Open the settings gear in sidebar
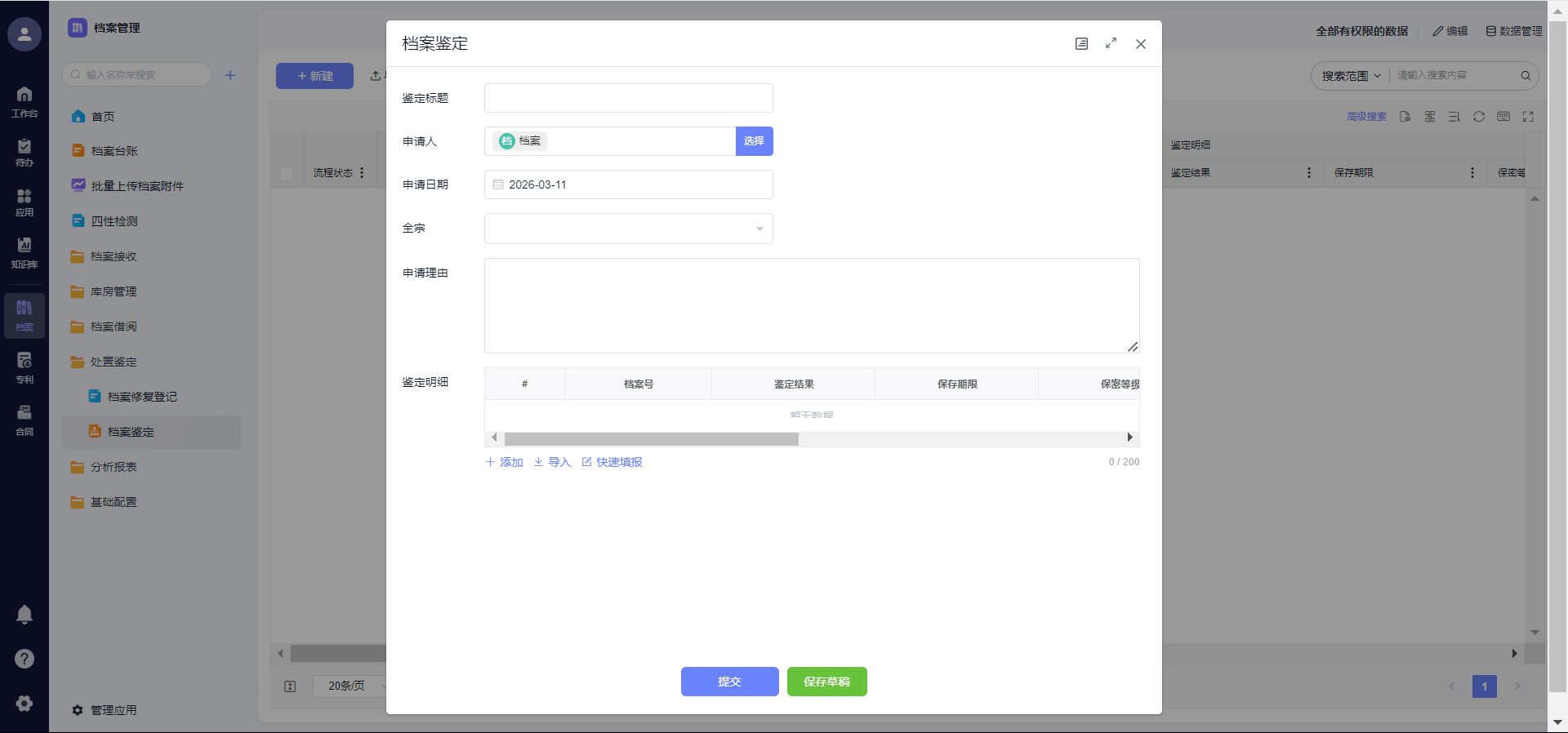This screenshot has height=733, width=1568. point(24,703)
